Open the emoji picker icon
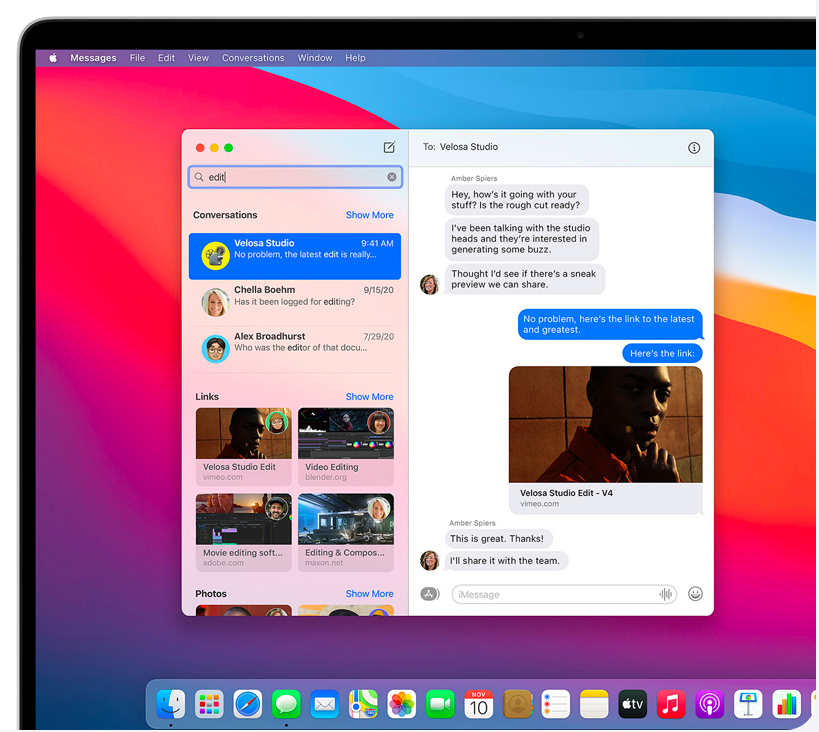 [695, 594]
